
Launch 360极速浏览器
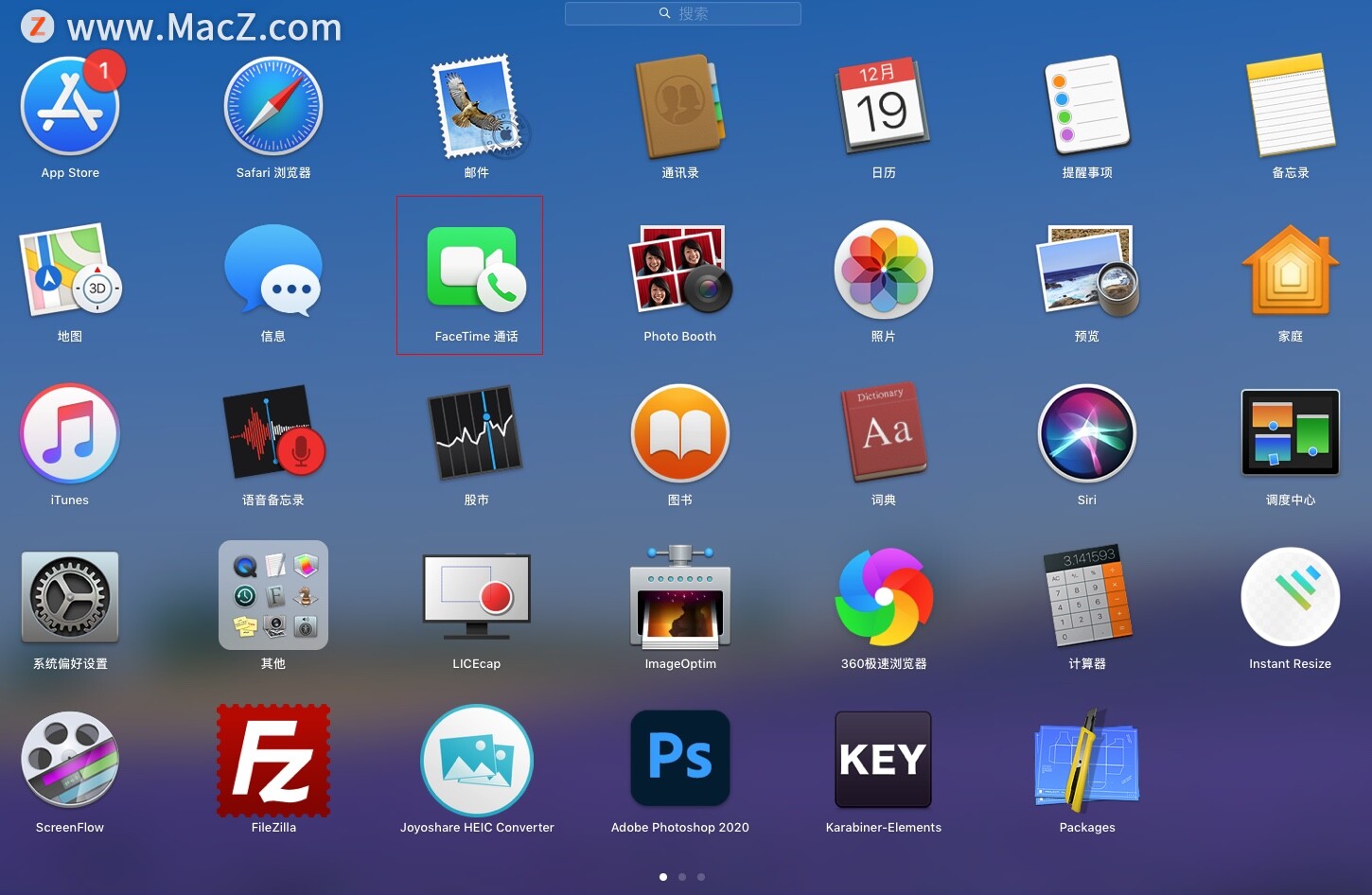[x=884, y=597]
